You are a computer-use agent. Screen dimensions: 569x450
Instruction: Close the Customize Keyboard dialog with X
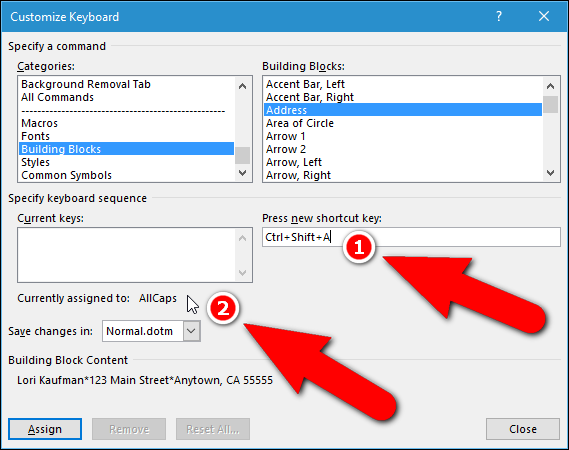pos(544,16)
